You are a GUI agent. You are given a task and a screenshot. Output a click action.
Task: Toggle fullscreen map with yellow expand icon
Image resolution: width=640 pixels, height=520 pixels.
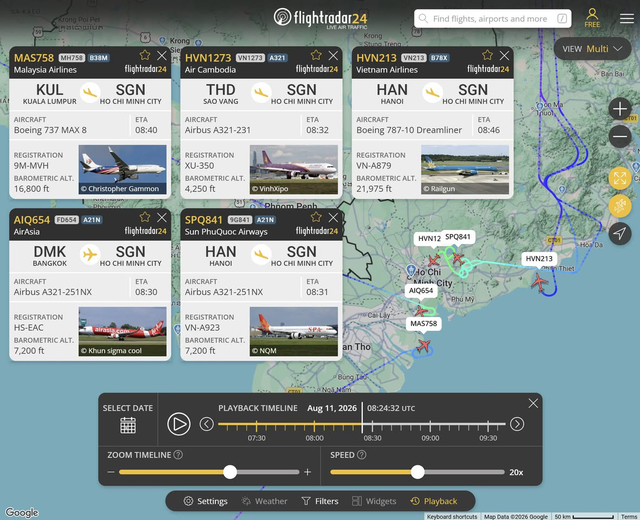[x=620, y=178]
